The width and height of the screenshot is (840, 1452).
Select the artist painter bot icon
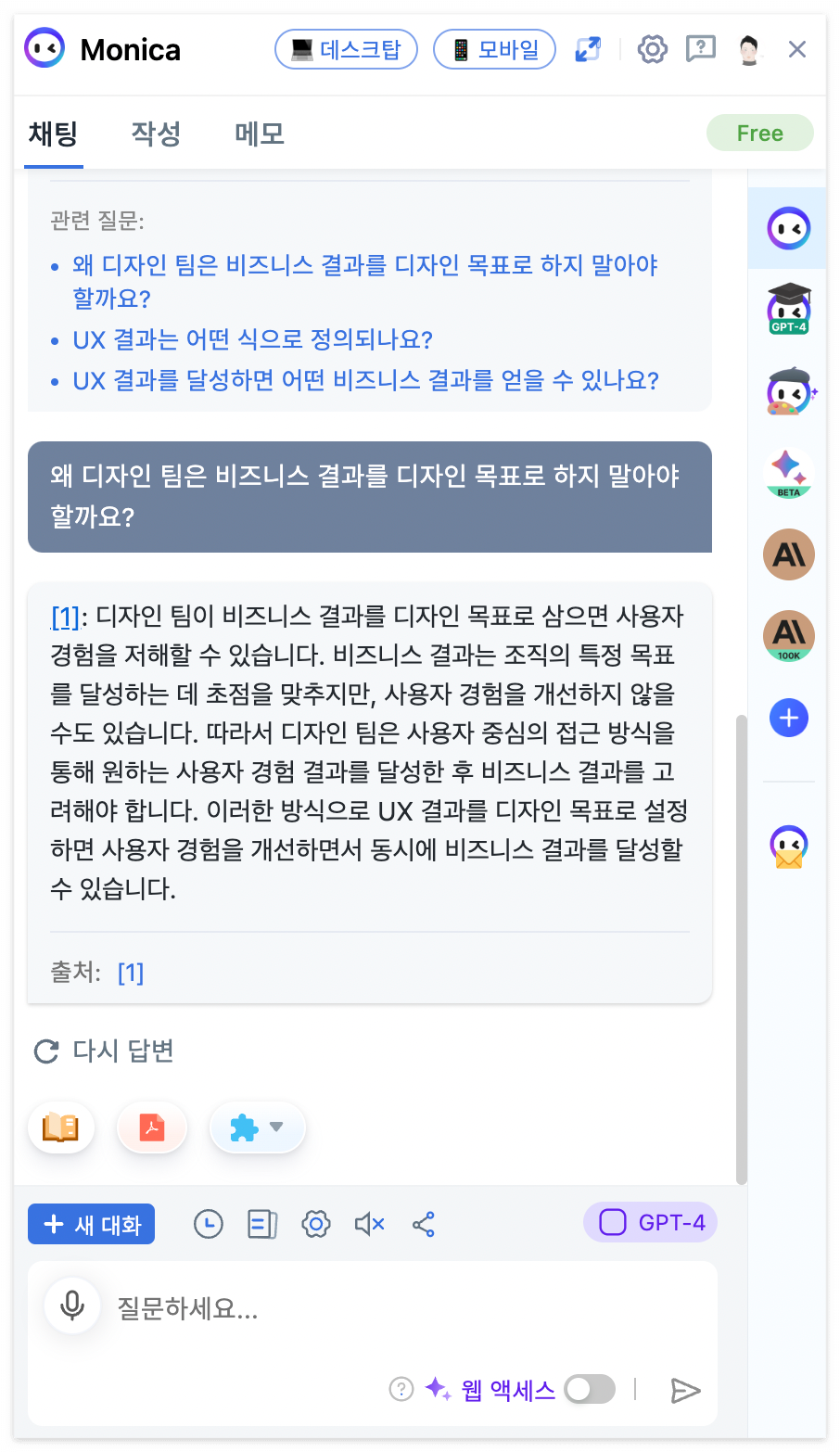(x=789, y=391)
